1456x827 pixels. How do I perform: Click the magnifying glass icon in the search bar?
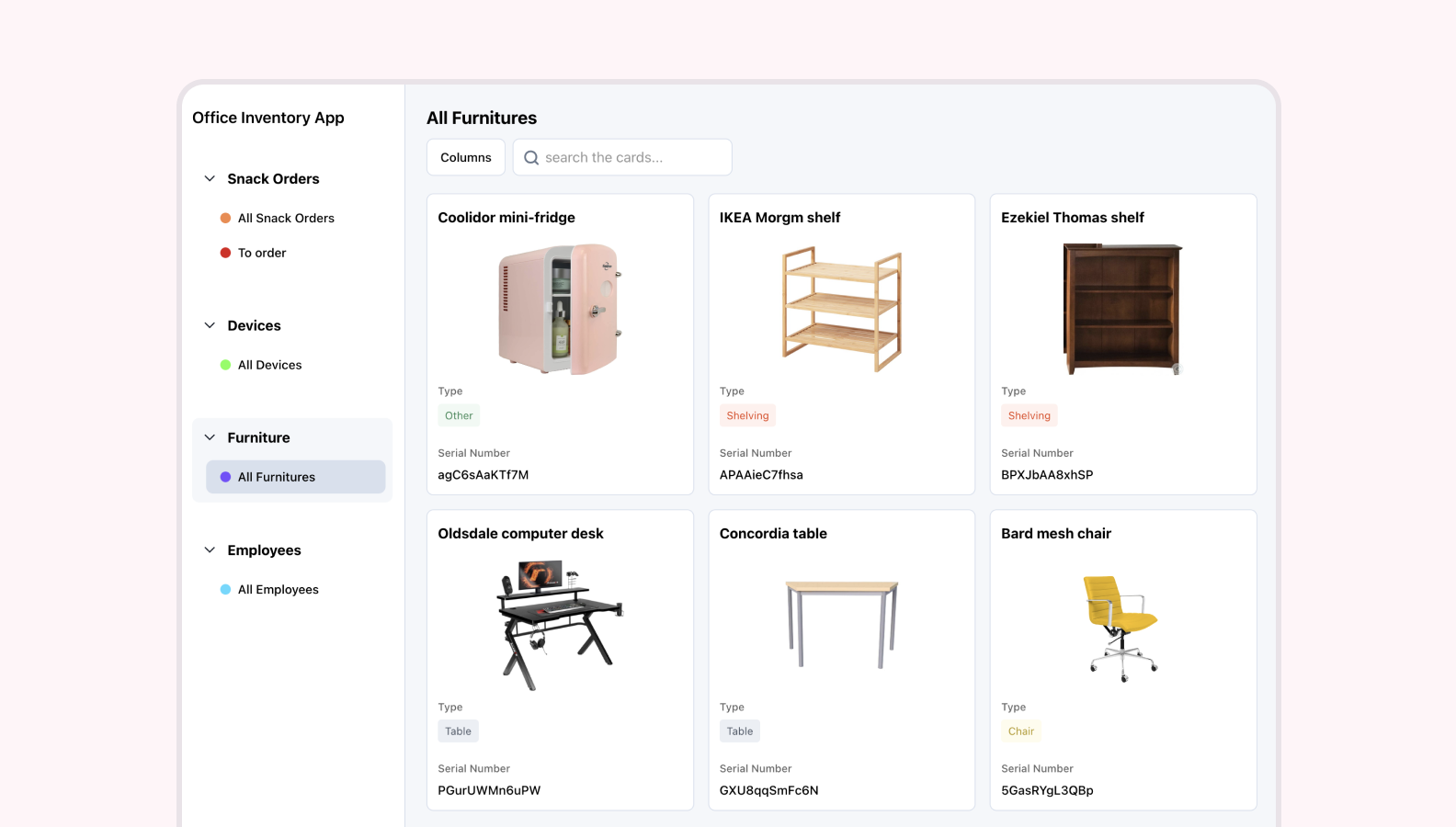(x=530, y=157)
